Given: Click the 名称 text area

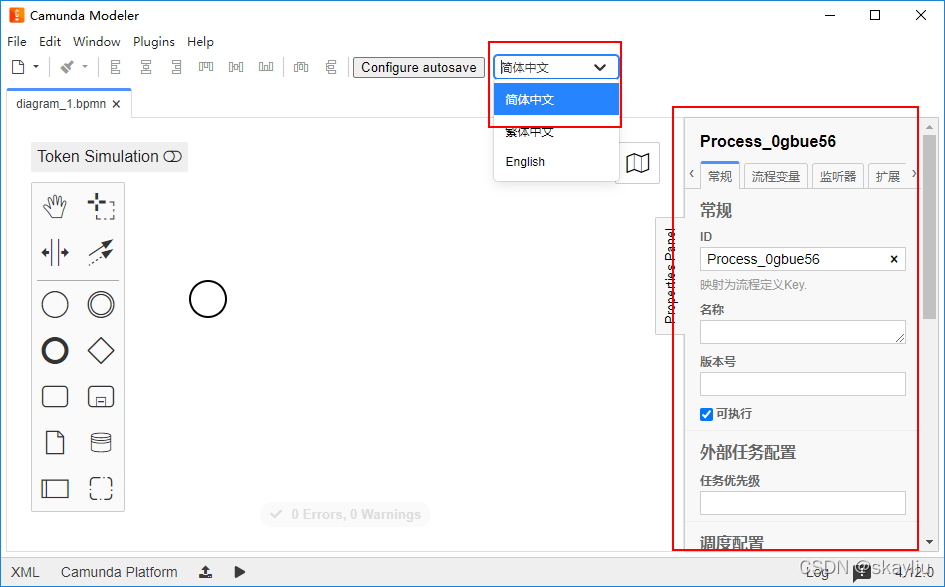Looking at the screenshot, I should [803, 332].
